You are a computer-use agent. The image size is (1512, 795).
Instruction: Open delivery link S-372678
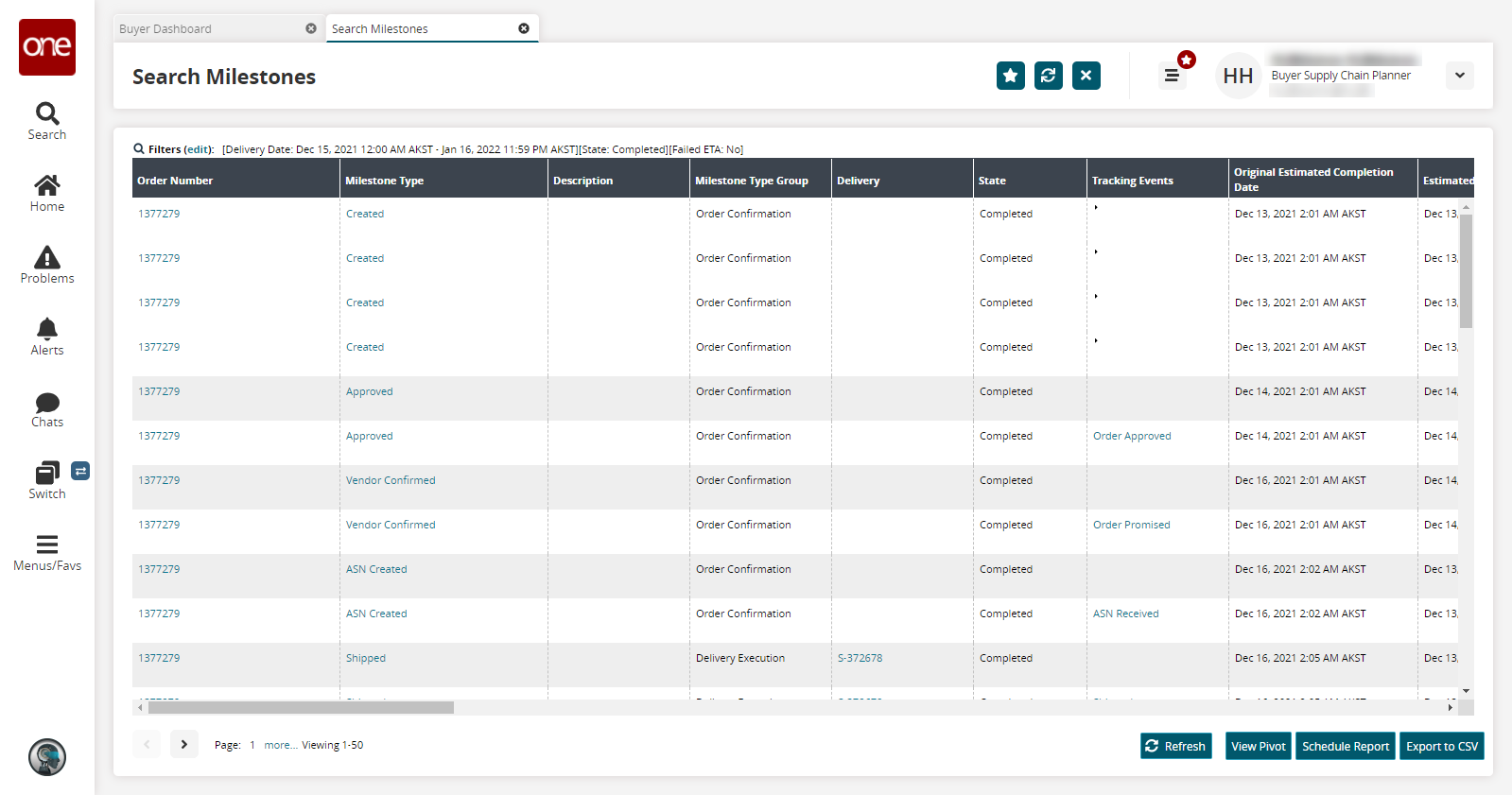[x=860, y=658]
